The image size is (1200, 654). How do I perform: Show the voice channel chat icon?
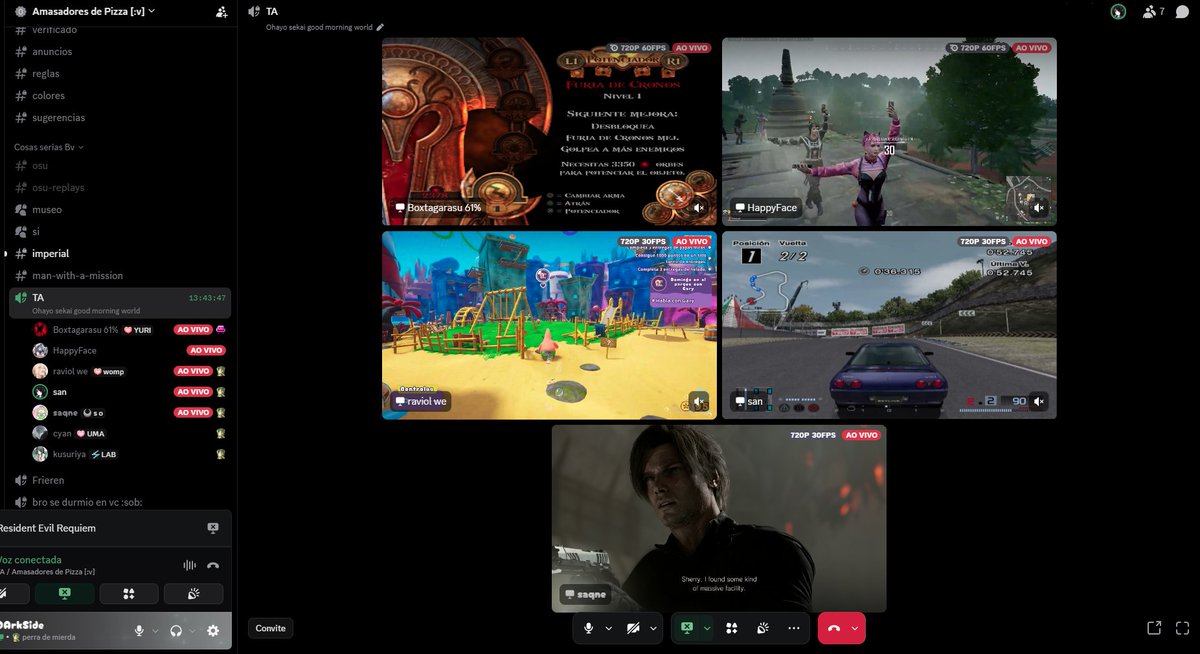[x=1183, y=12]
